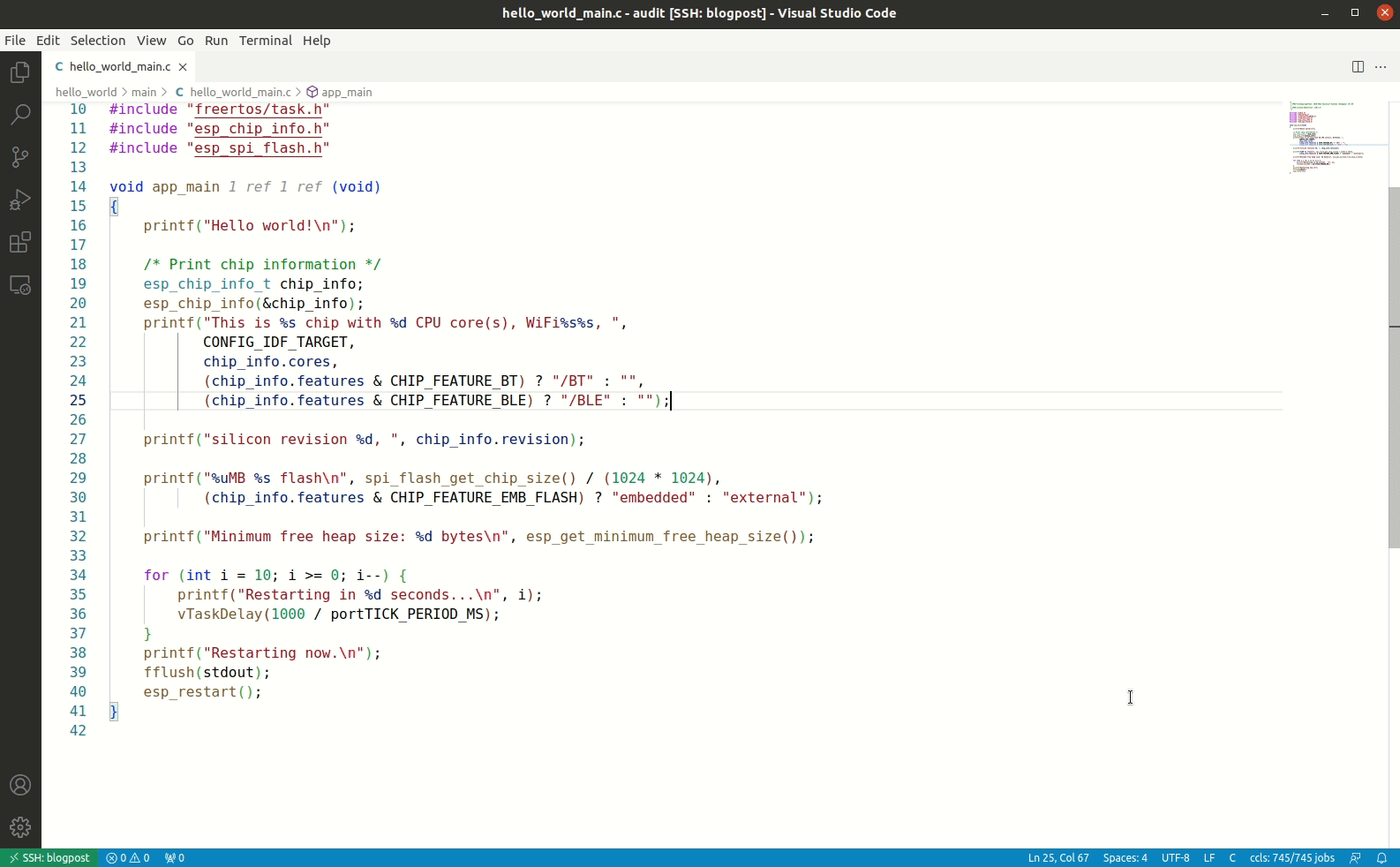The height and width of the screenshot is (867, 1400).
Task: Expand the hello_world breadcrumb
Action: pos(86,92)
